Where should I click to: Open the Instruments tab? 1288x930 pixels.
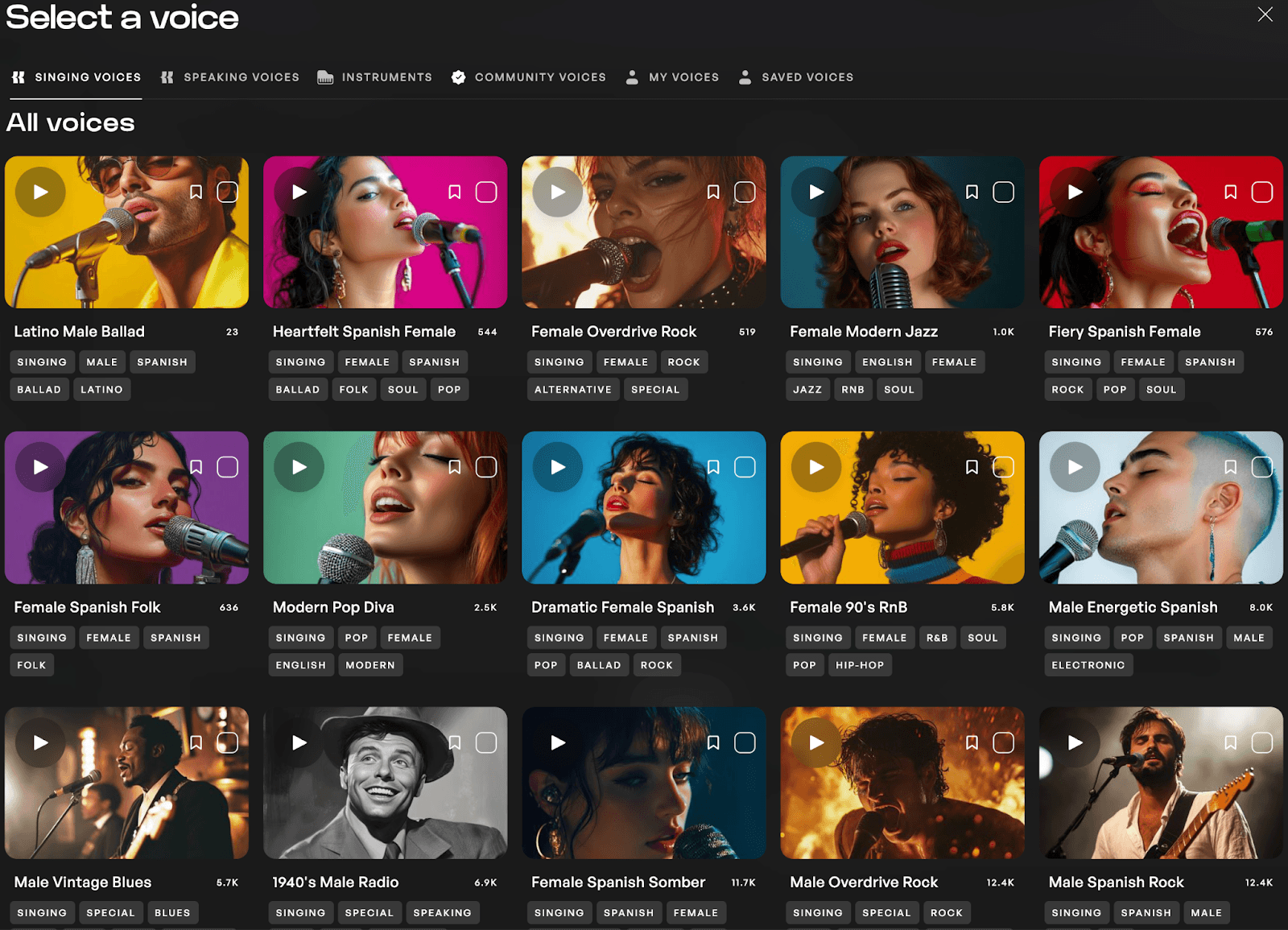pyautogui.click(x=374, y=77)
